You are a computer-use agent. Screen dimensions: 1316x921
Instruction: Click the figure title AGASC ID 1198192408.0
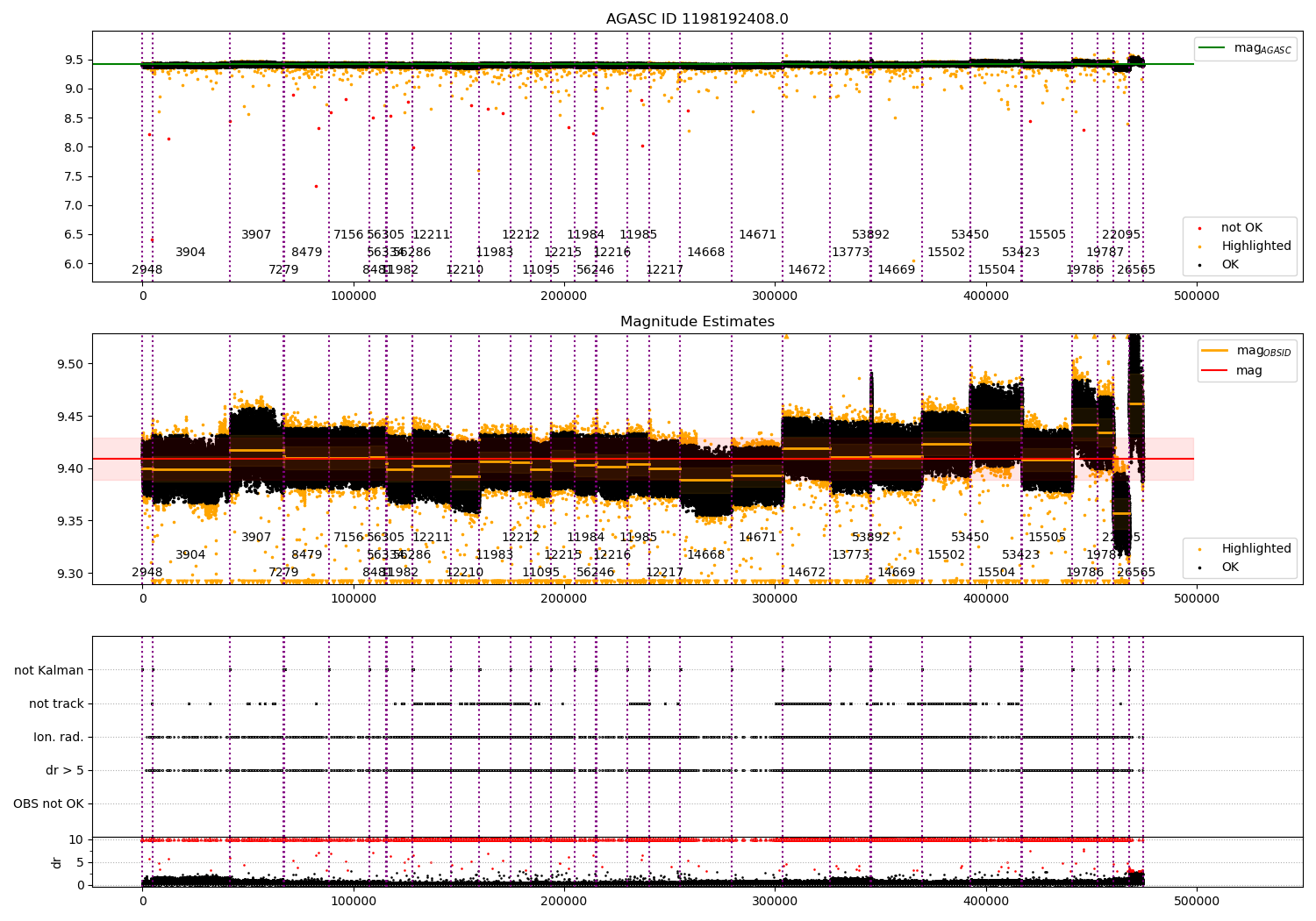[x=697, y=19]
